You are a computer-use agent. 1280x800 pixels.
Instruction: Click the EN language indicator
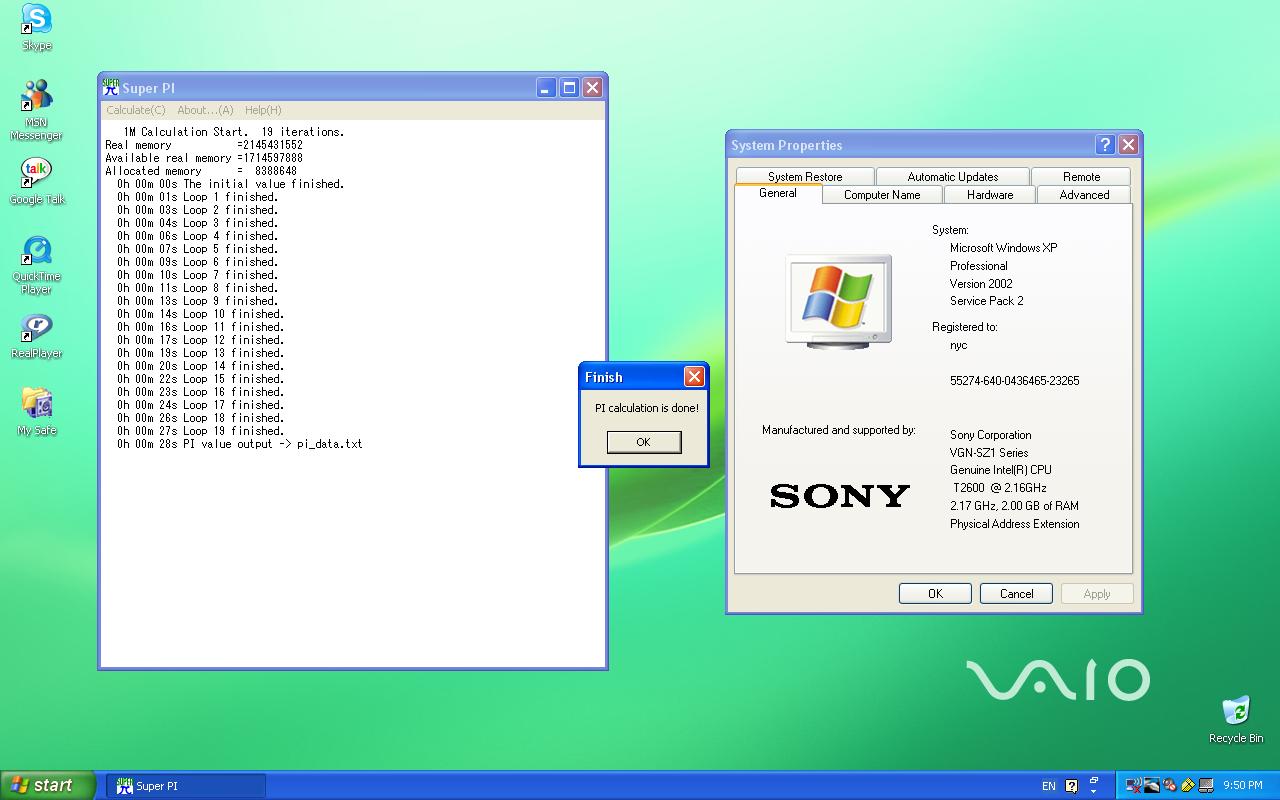(1049, 786)
